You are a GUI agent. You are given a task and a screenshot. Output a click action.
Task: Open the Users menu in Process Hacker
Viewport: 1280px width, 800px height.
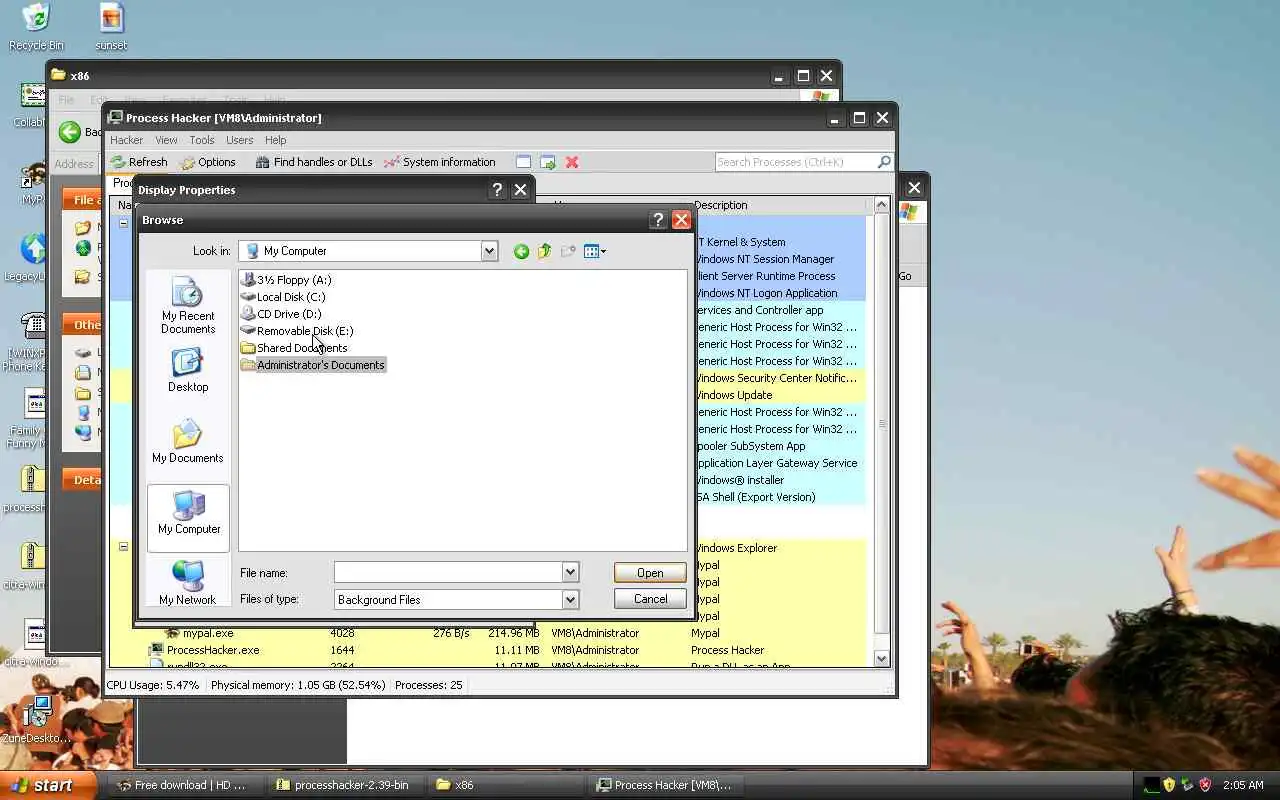[239, 140]
